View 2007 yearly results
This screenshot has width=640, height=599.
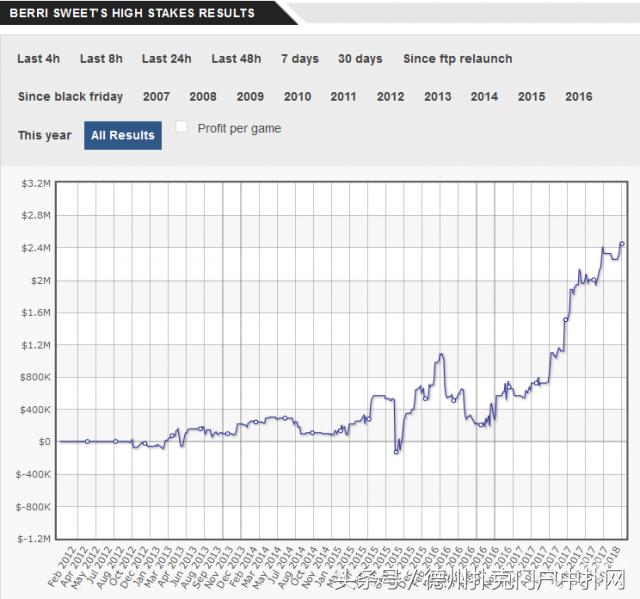156,97
